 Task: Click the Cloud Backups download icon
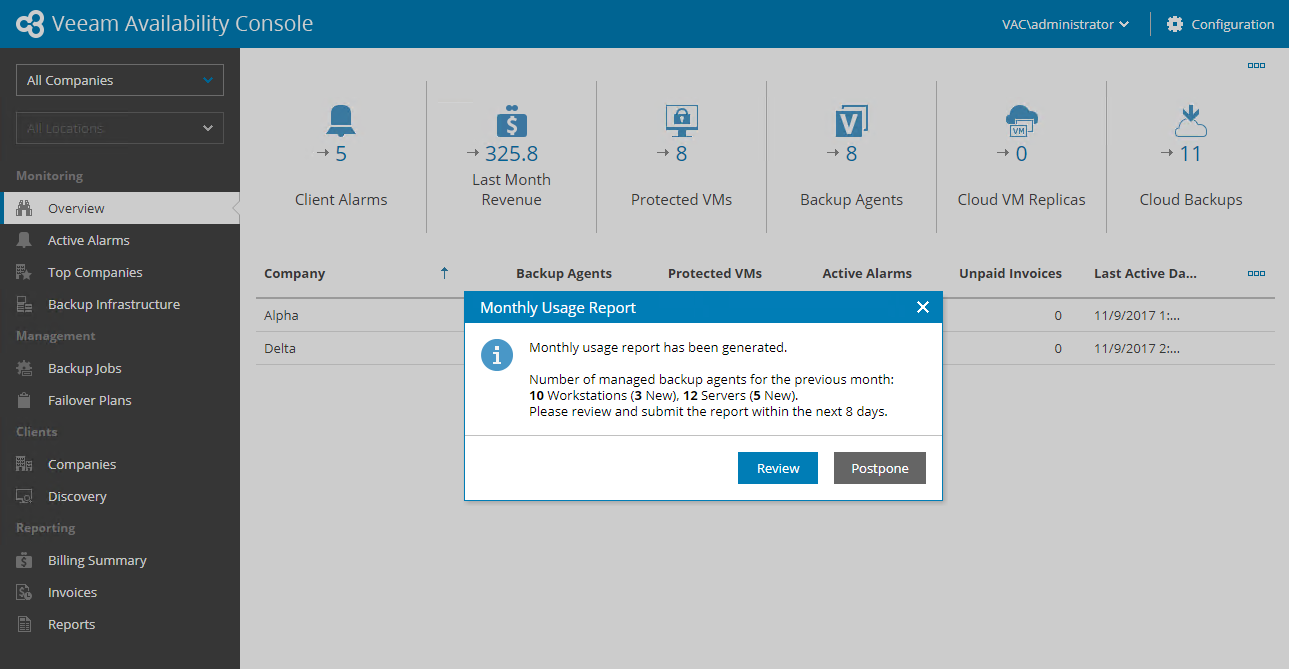[x=1191, y=121]
